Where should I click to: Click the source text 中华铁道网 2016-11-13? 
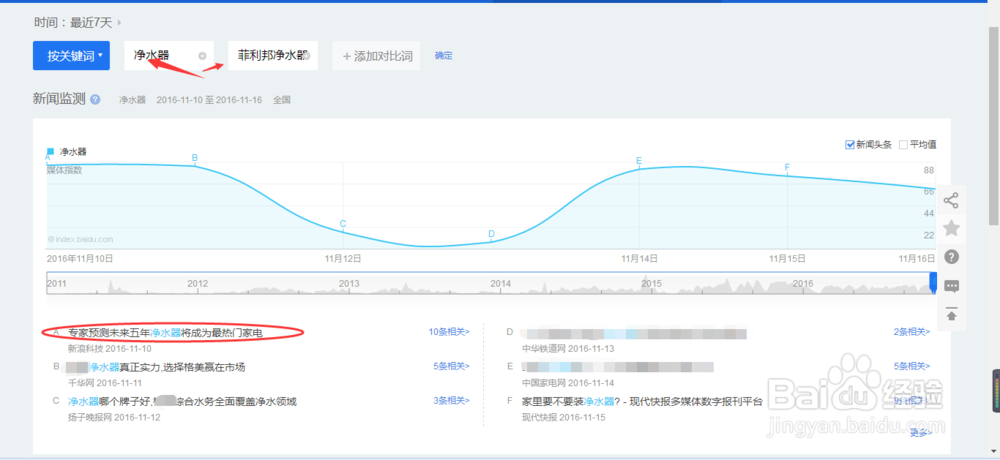(x=568, y=348)
